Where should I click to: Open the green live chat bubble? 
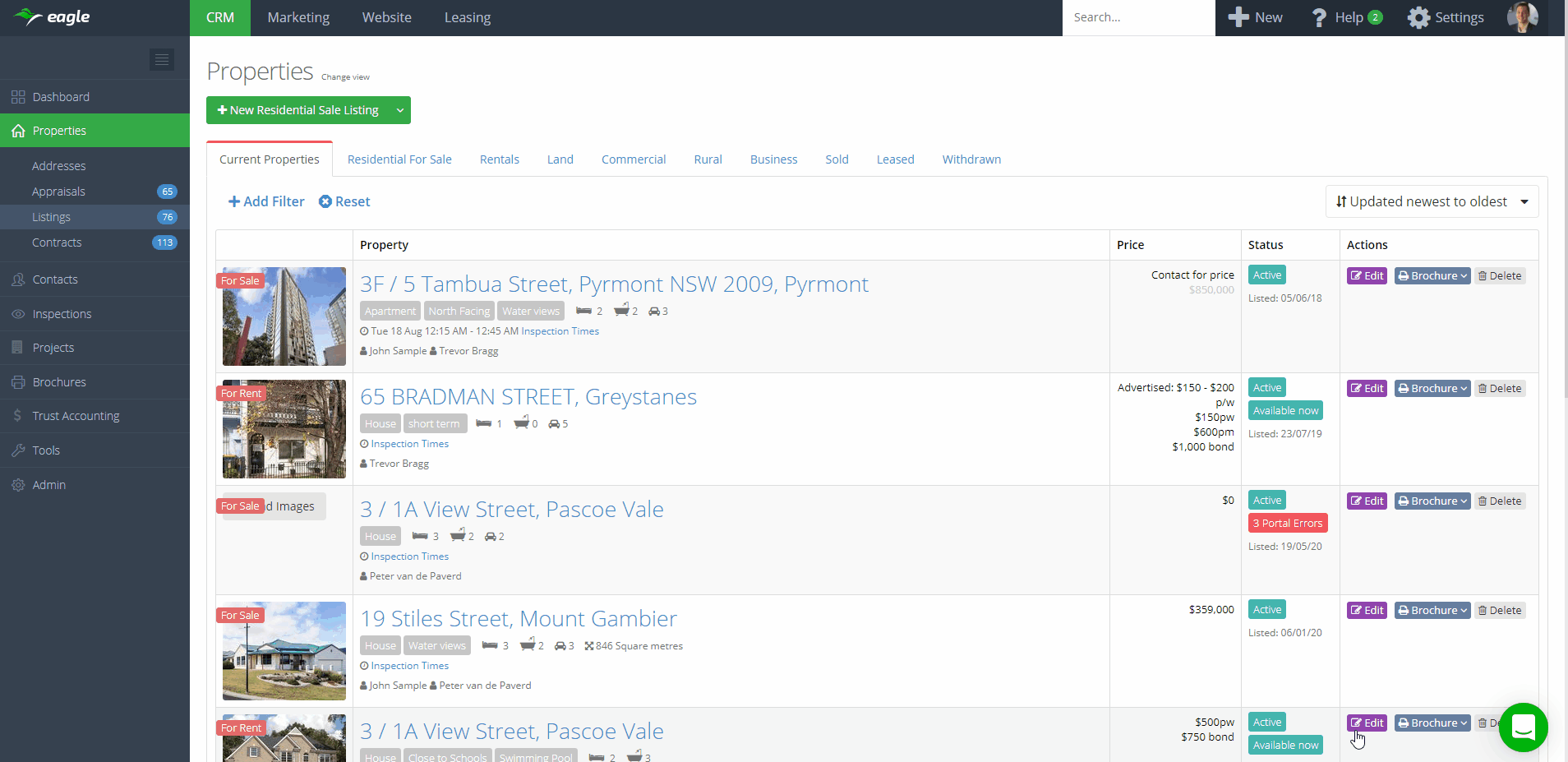pos(1523,727)
